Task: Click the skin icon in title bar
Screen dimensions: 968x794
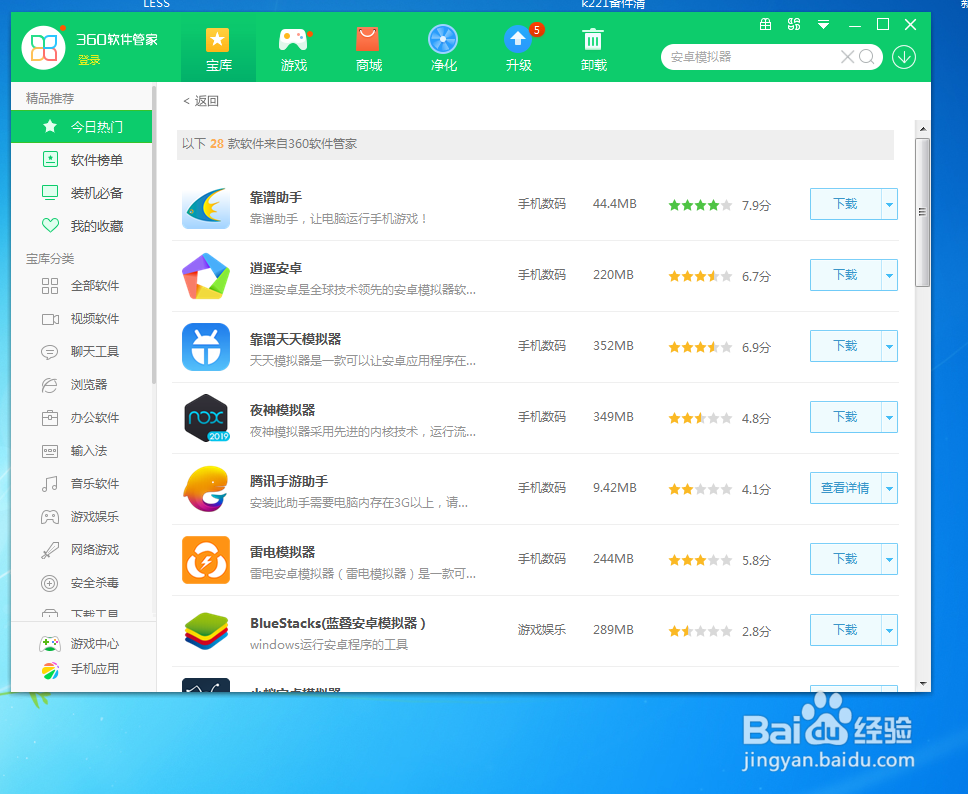Action: (794, 25)
